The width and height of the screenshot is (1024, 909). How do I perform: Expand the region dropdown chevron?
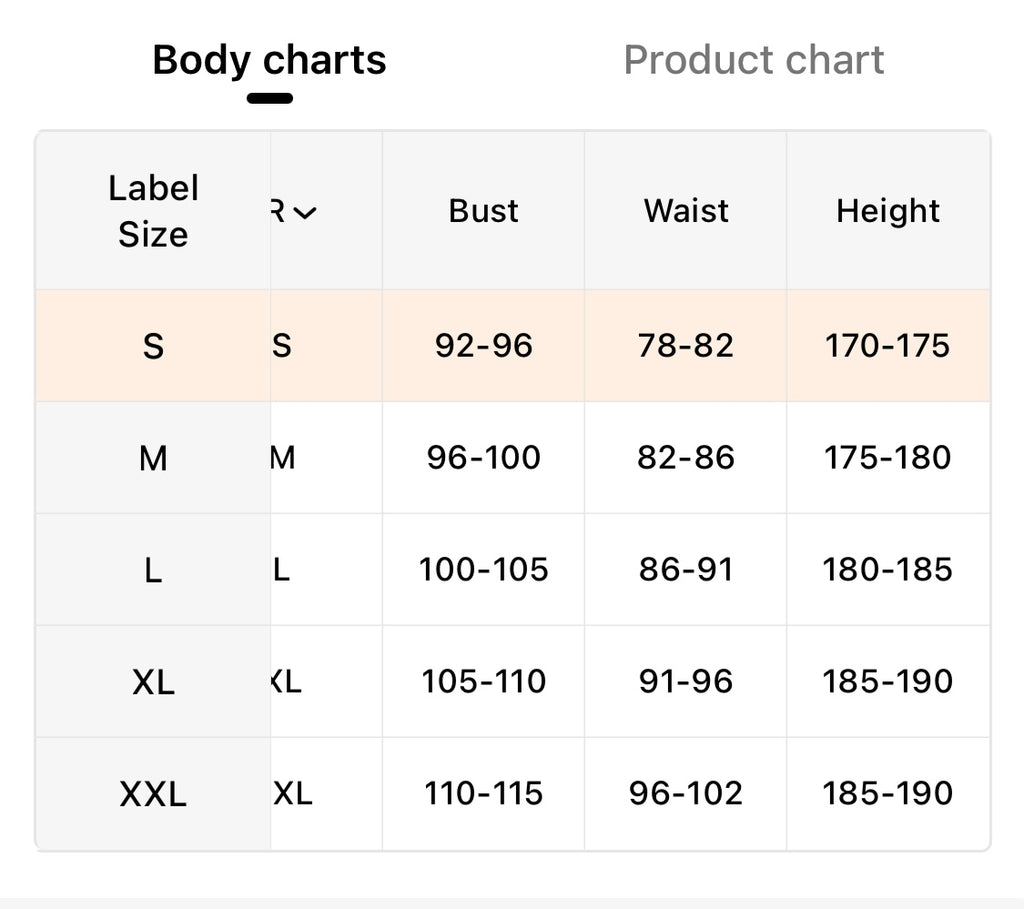305,211
